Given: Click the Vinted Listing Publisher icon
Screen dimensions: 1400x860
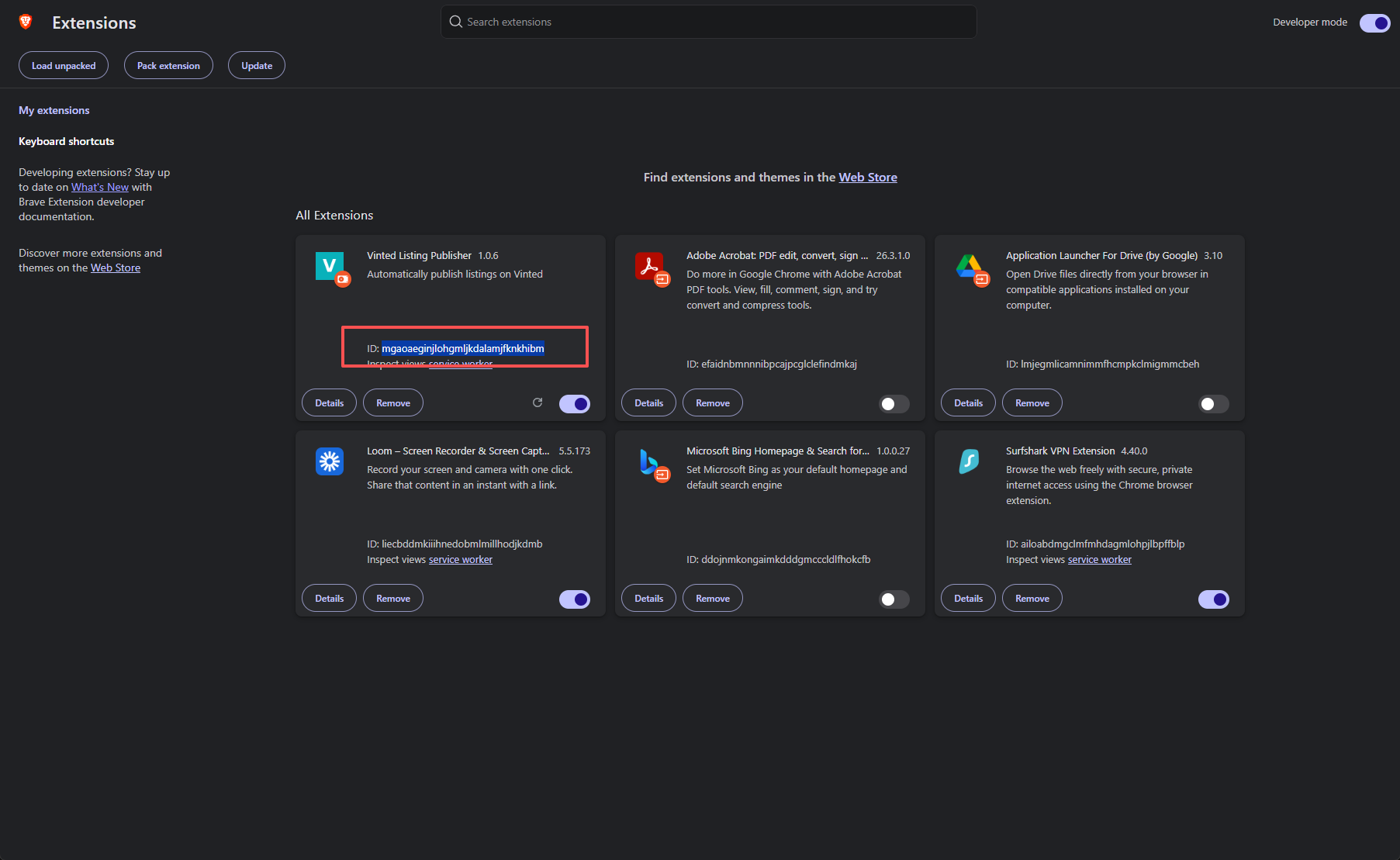Looking at the screenshot, I should coord(330,266).
